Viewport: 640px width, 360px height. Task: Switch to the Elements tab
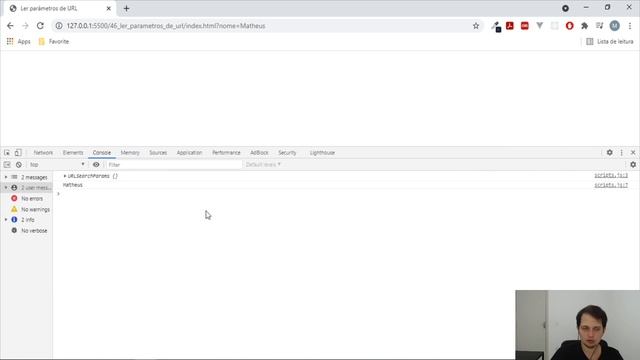click(x=73, y=153)
